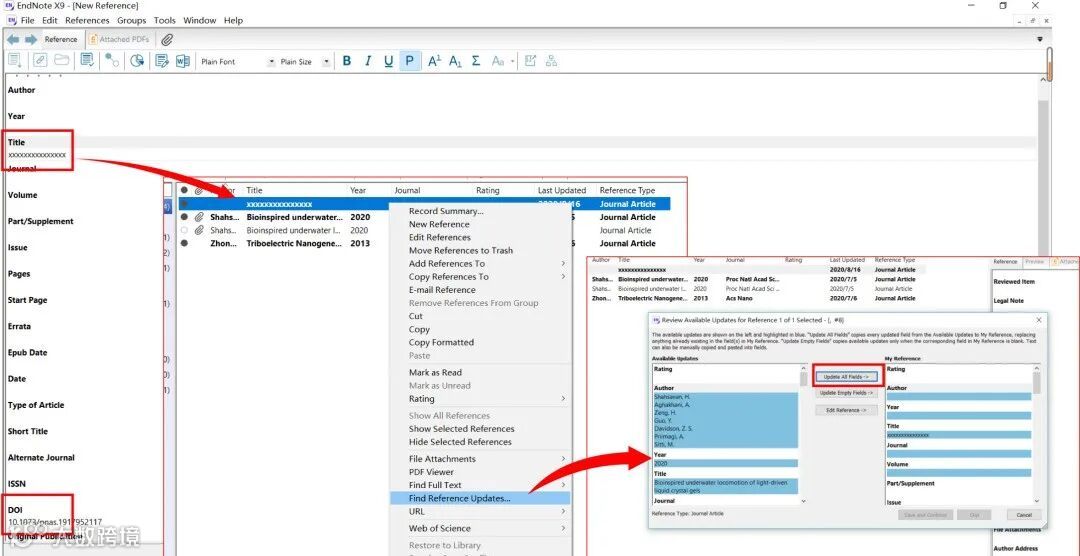Viewport: 1080px width, 556px height.
Task: Choose Copy Formatted in context menu
Action: (x=442, y=342)
